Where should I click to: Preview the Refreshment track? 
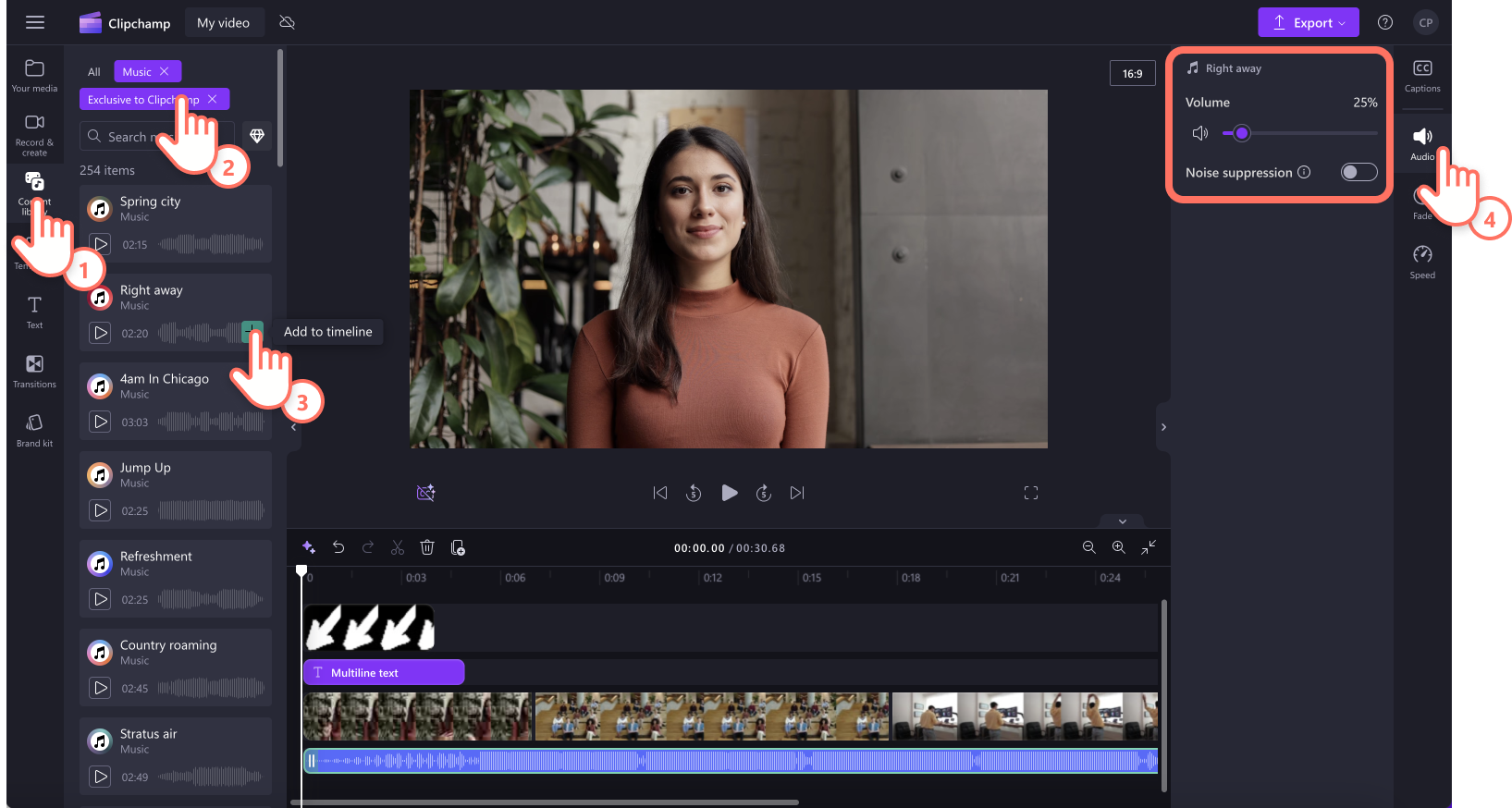pos(100,599)
